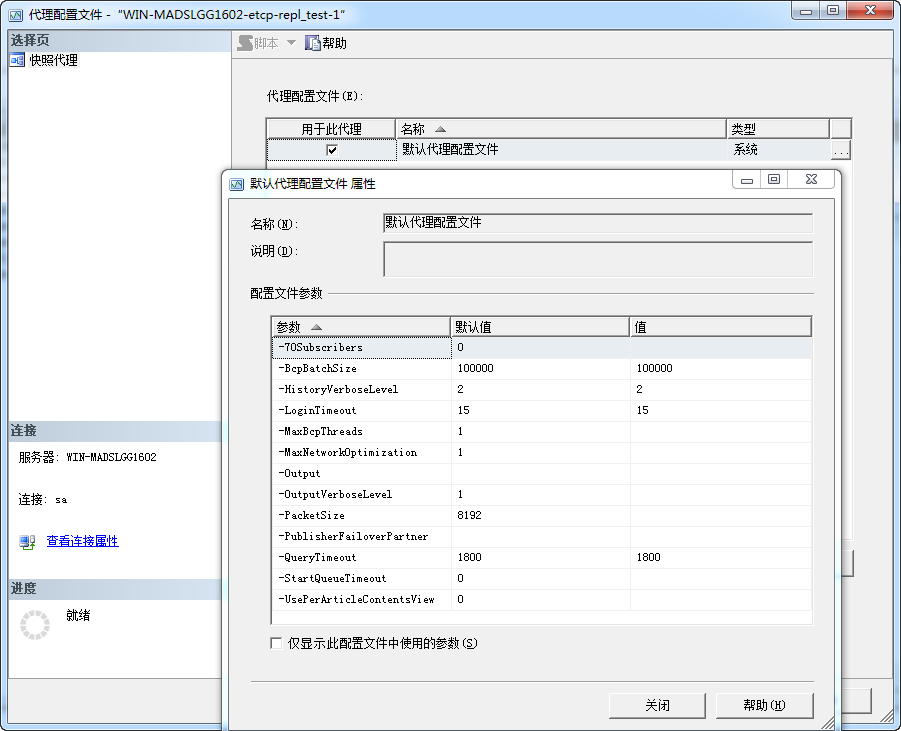This screenshot has width=901, height=731.
Task: Select the -LoginTimeout parameter
Action: coord(361,410)
